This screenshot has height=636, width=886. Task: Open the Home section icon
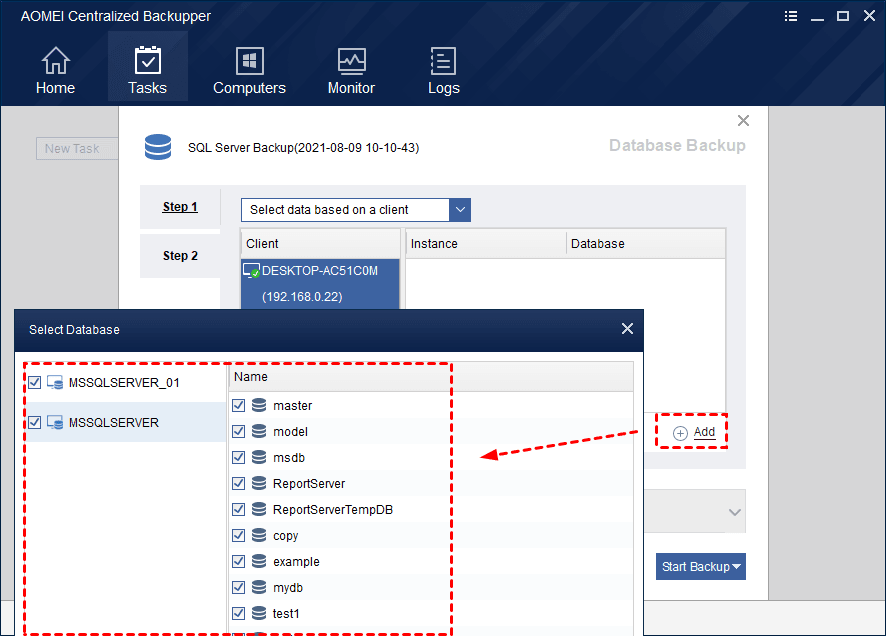click(x=55, y=61)
